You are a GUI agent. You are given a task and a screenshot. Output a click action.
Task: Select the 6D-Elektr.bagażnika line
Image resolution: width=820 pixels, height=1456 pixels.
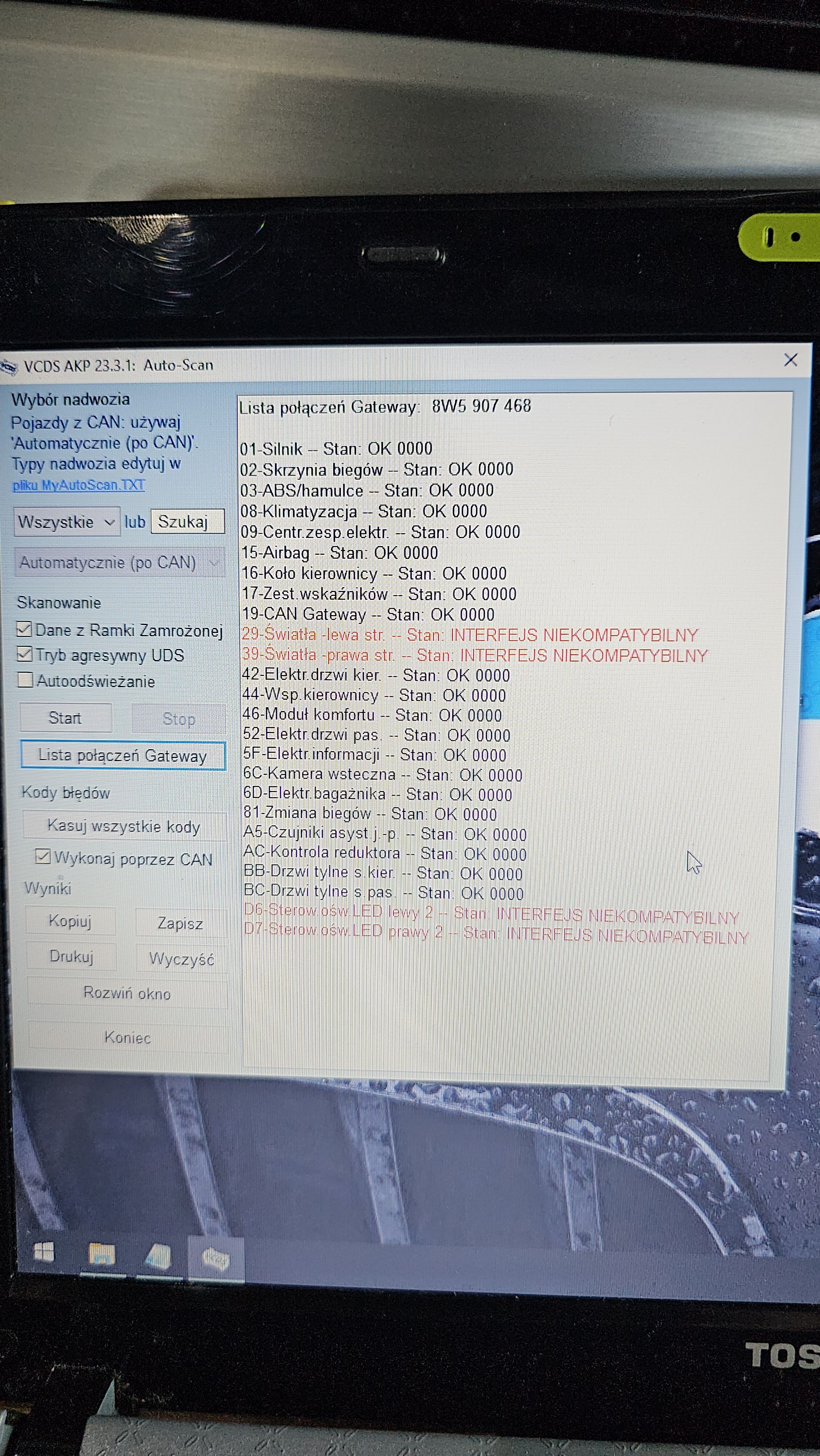(378, 794)
